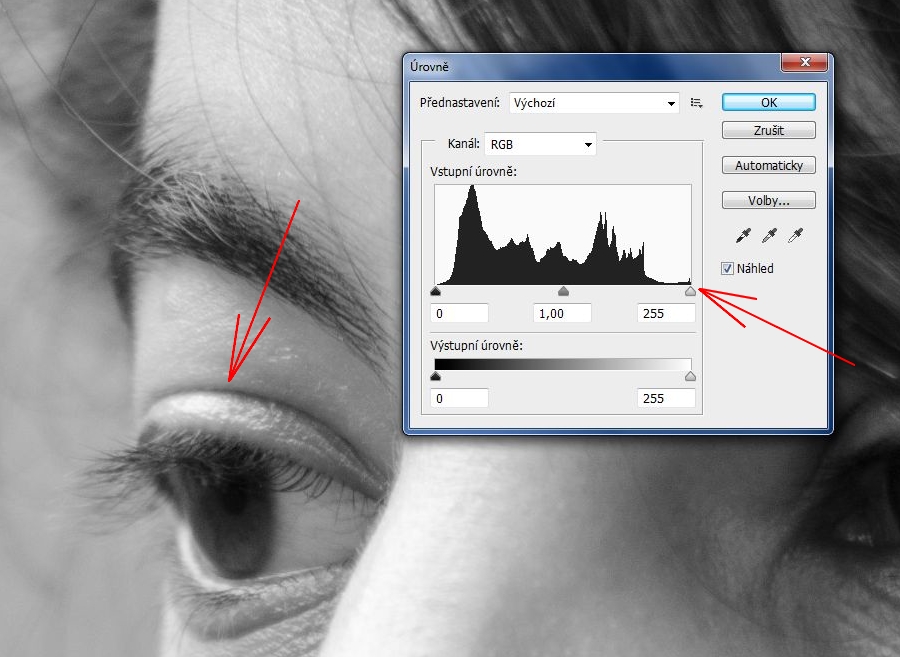Select the black point eyedropper
900x657 pixels.
point(743,236)
